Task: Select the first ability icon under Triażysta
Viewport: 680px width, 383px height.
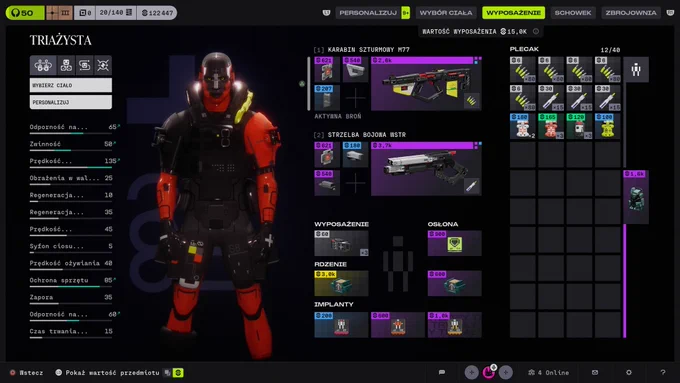Action: (43, 65)
